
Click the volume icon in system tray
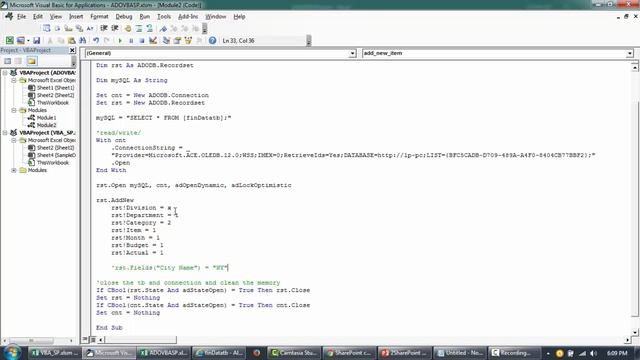(593, 353)
